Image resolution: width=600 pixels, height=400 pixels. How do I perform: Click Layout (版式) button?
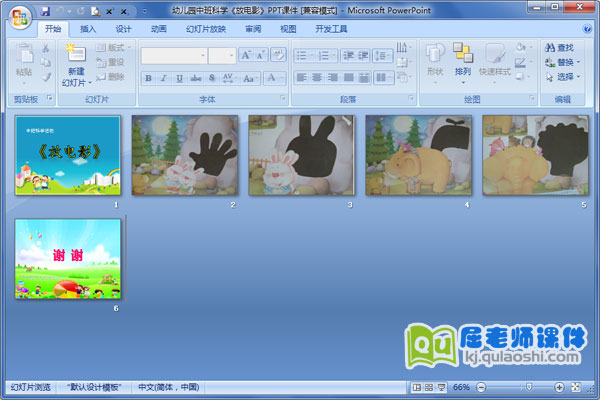pyautogui.click(x=113, y=47)
